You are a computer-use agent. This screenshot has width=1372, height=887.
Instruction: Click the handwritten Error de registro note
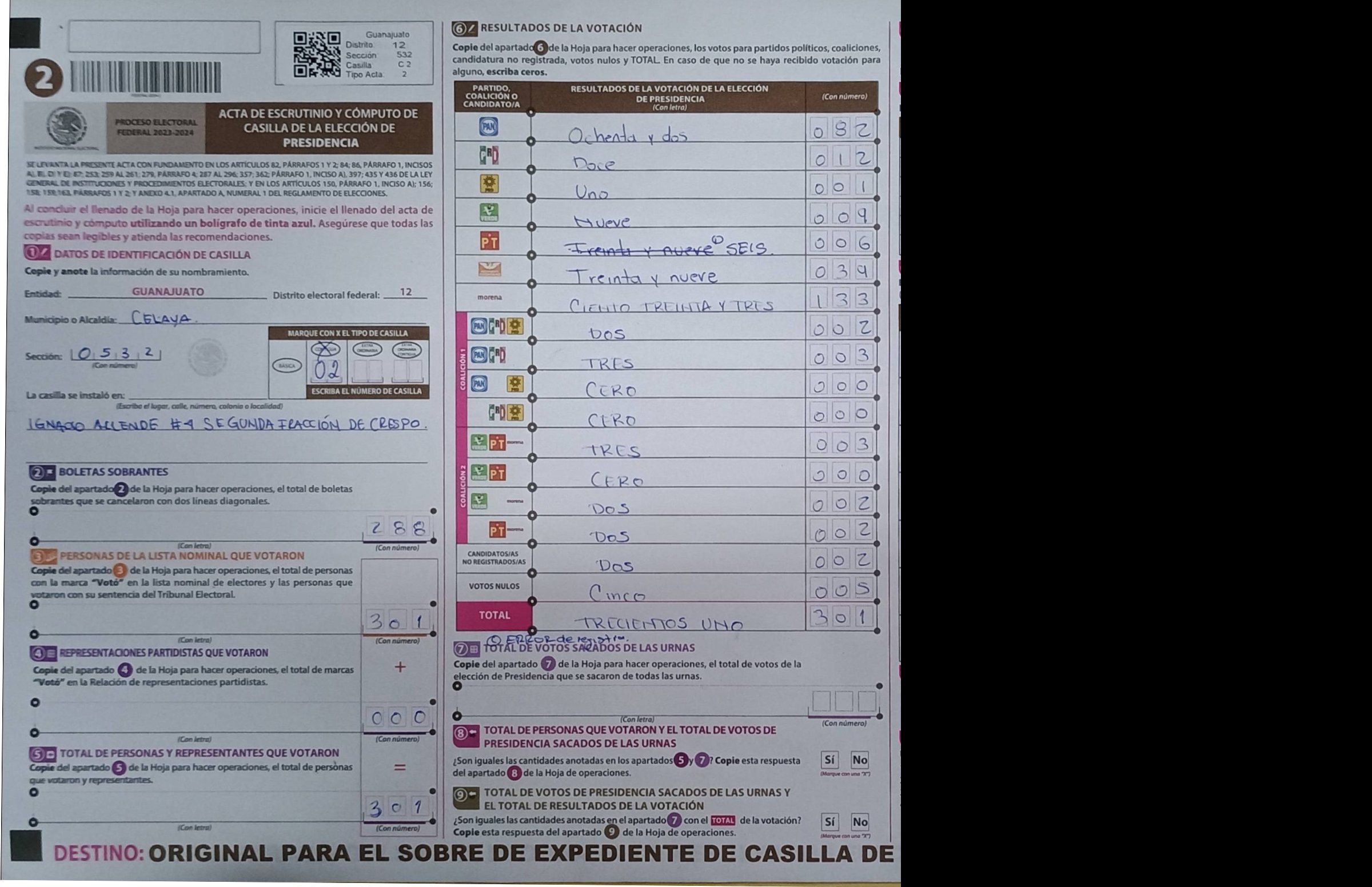pos(559,639)
